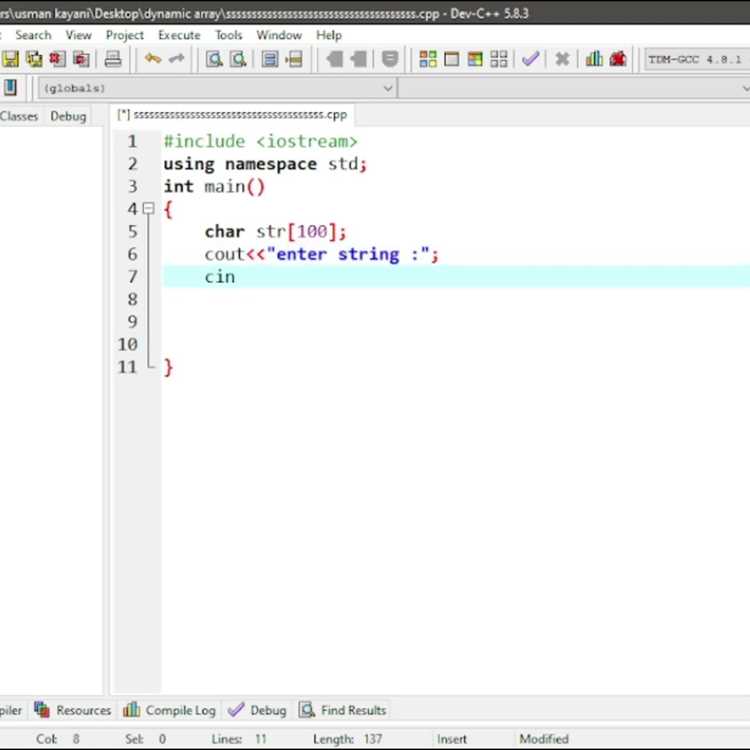Compile using the four colored squares icon
The width and height of the screenshot is (750, 750).
[428, 59]
